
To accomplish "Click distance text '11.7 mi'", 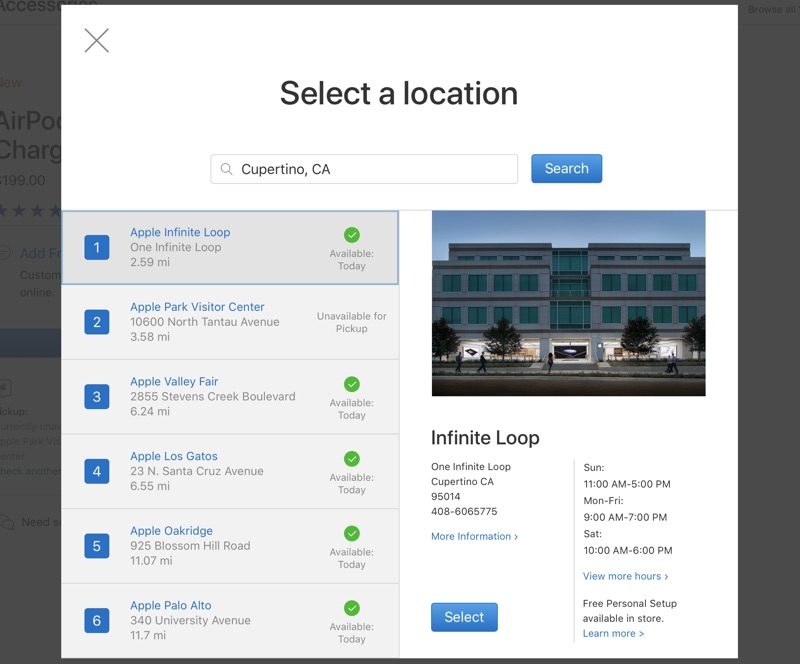I will tap(148, 635).
